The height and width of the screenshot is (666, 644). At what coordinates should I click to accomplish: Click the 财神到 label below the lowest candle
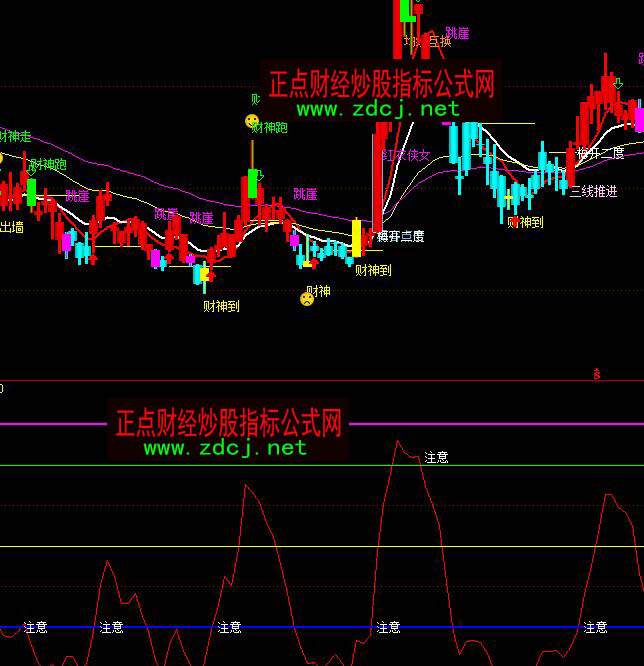(221, 306)
